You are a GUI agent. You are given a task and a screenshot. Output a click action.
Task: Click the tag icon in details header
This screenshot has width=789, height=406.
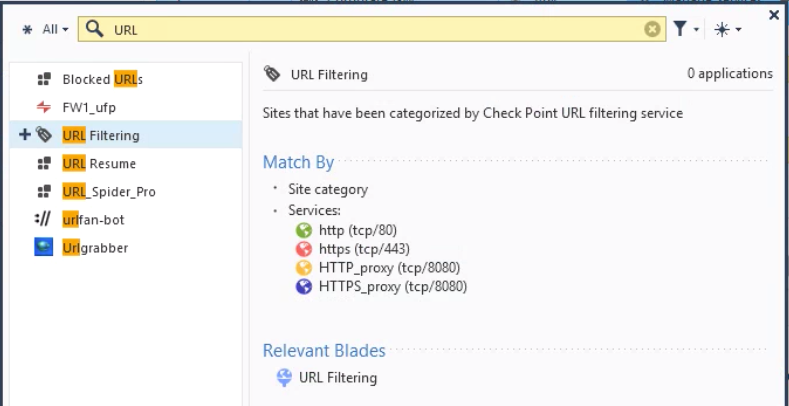[x=272, y=74]
